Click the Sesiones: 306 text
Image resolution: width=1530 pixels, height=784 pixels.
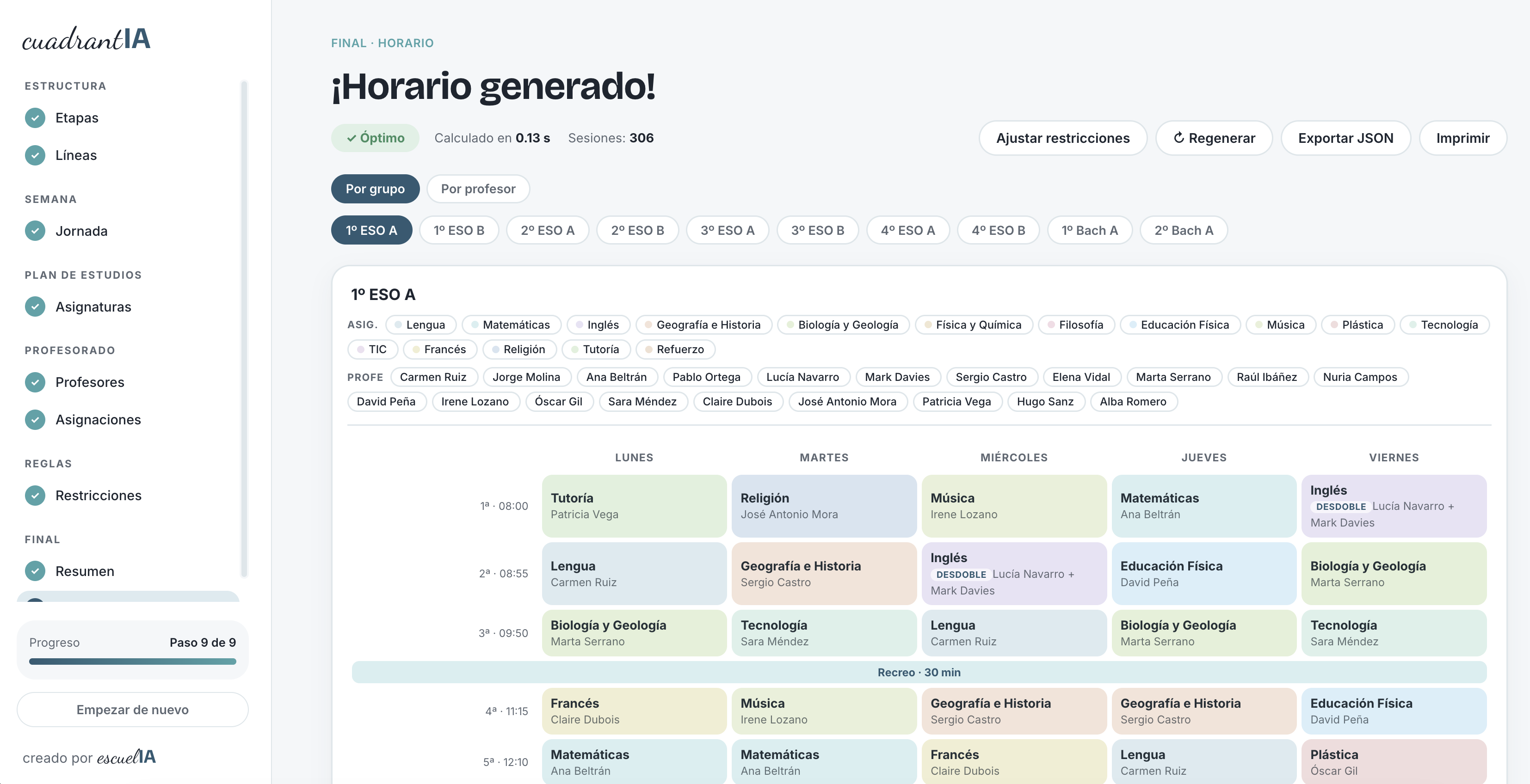click(x=611, y=138)
